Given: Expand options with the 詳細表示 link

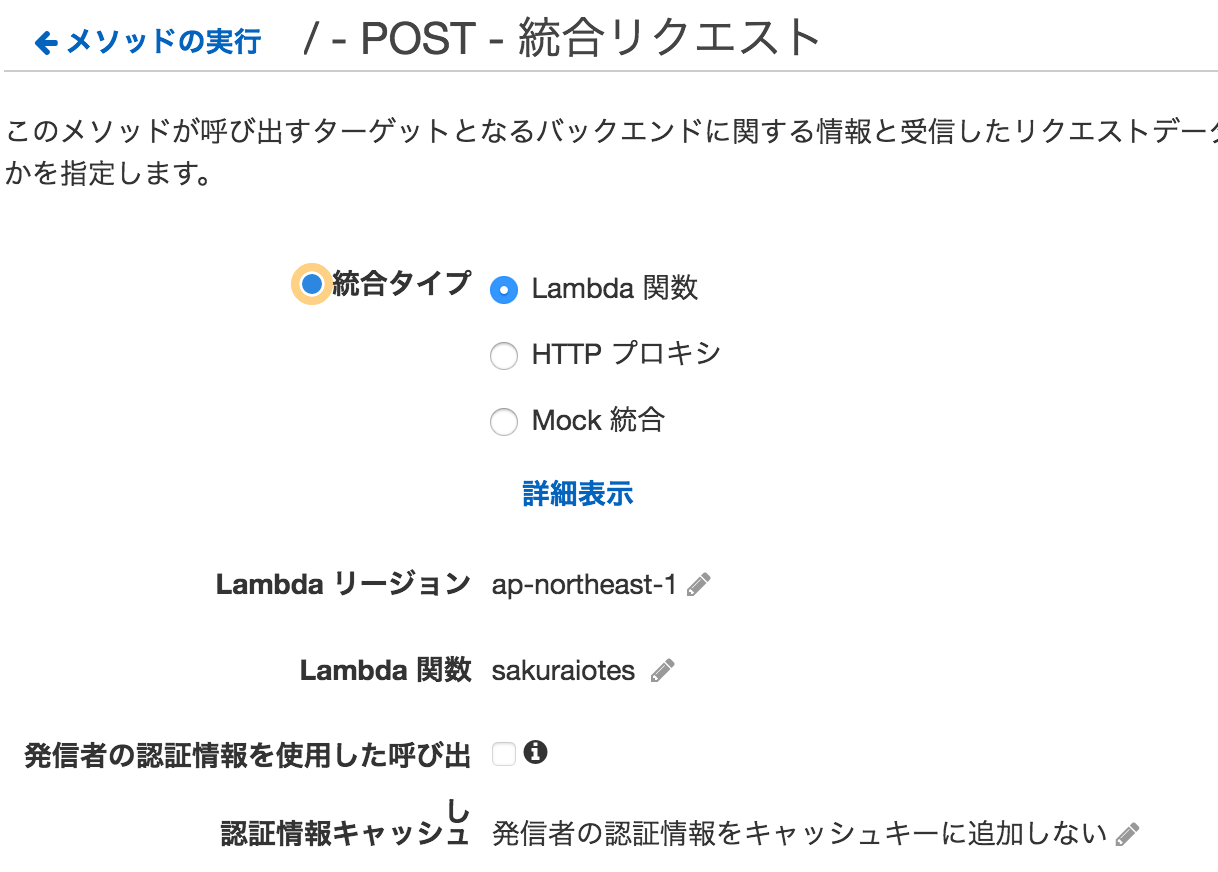Looking at the screenshot, I should pos(577,494).
